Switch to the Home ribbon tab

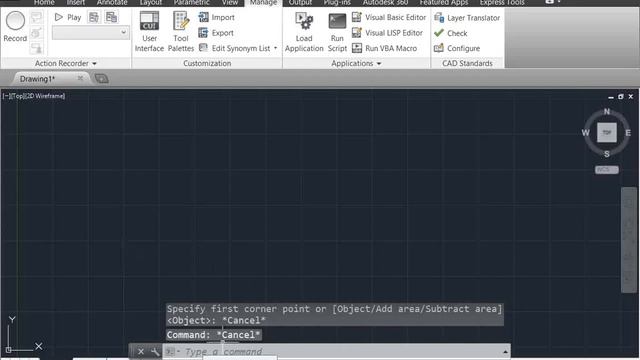tap(44, 2)
